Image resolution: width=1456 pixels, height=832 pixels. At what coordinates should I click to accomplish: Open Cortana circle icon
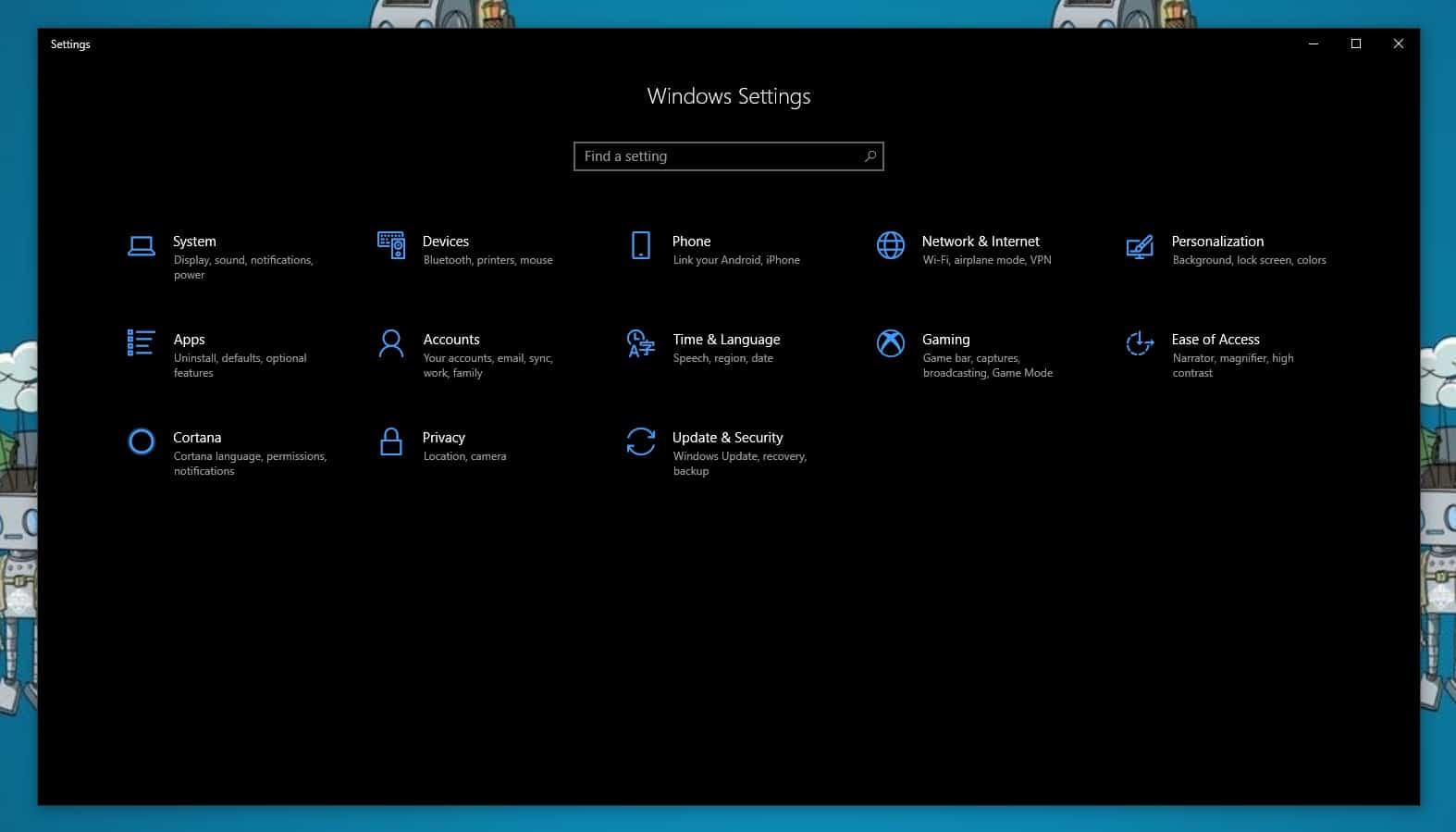[141, 441]
